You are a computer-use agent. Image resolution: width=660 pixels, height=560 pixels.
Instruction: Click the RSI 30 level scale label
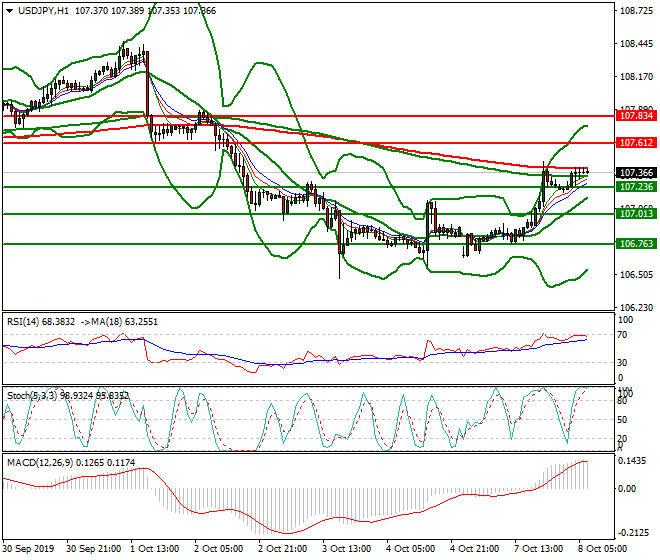point(623,363)
